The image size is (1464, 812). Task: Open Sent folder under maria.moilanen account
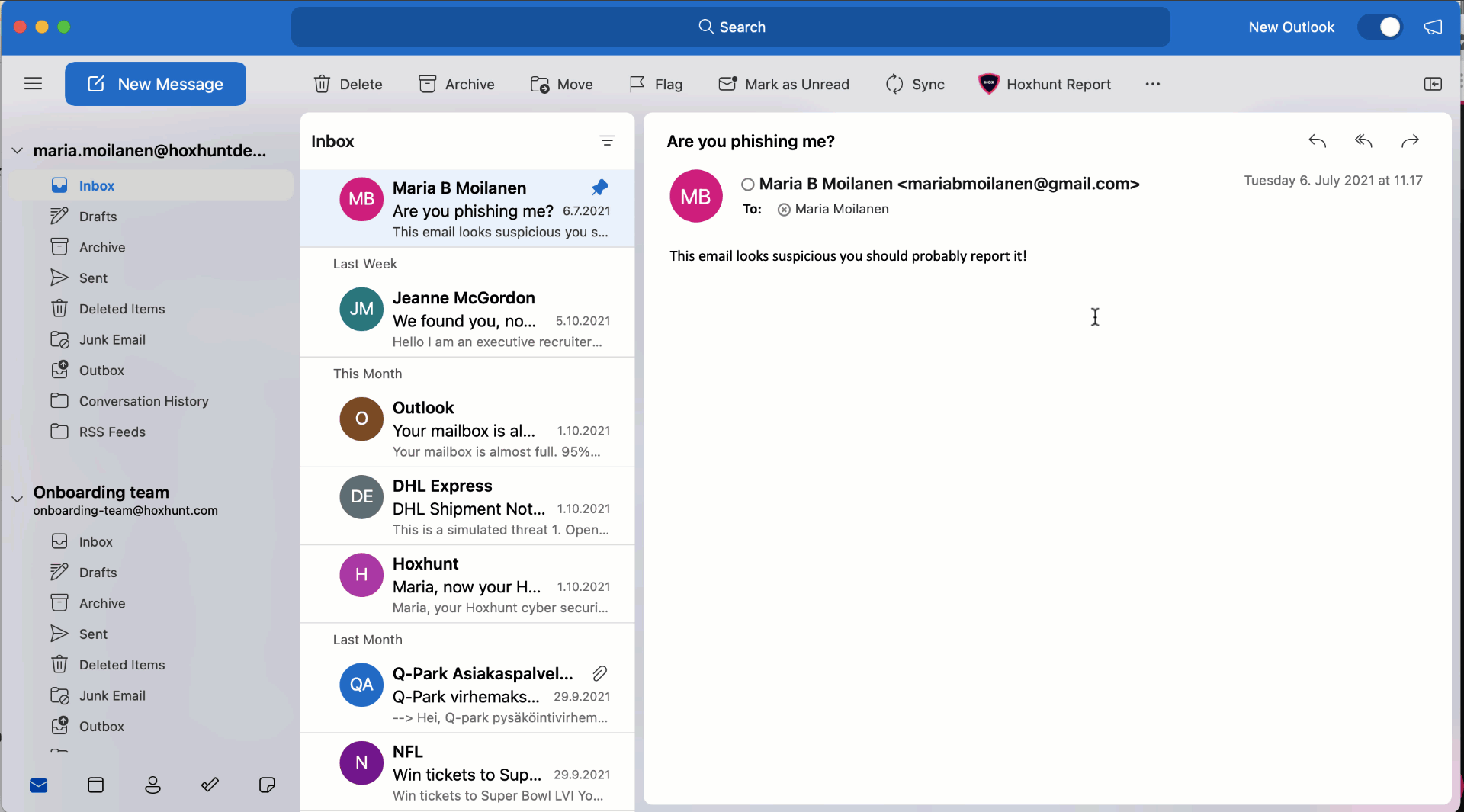coord(151,278)
